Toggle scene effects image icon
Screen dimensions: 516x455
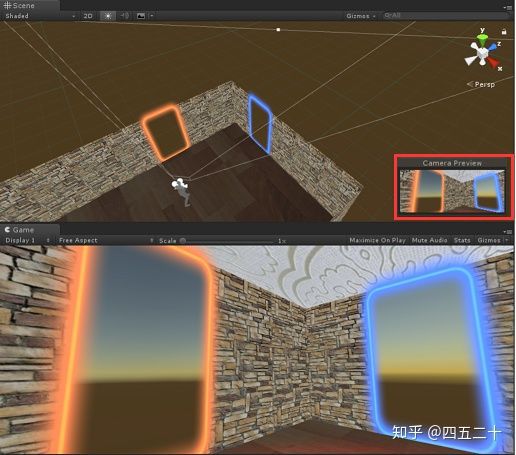pos(141,16)
